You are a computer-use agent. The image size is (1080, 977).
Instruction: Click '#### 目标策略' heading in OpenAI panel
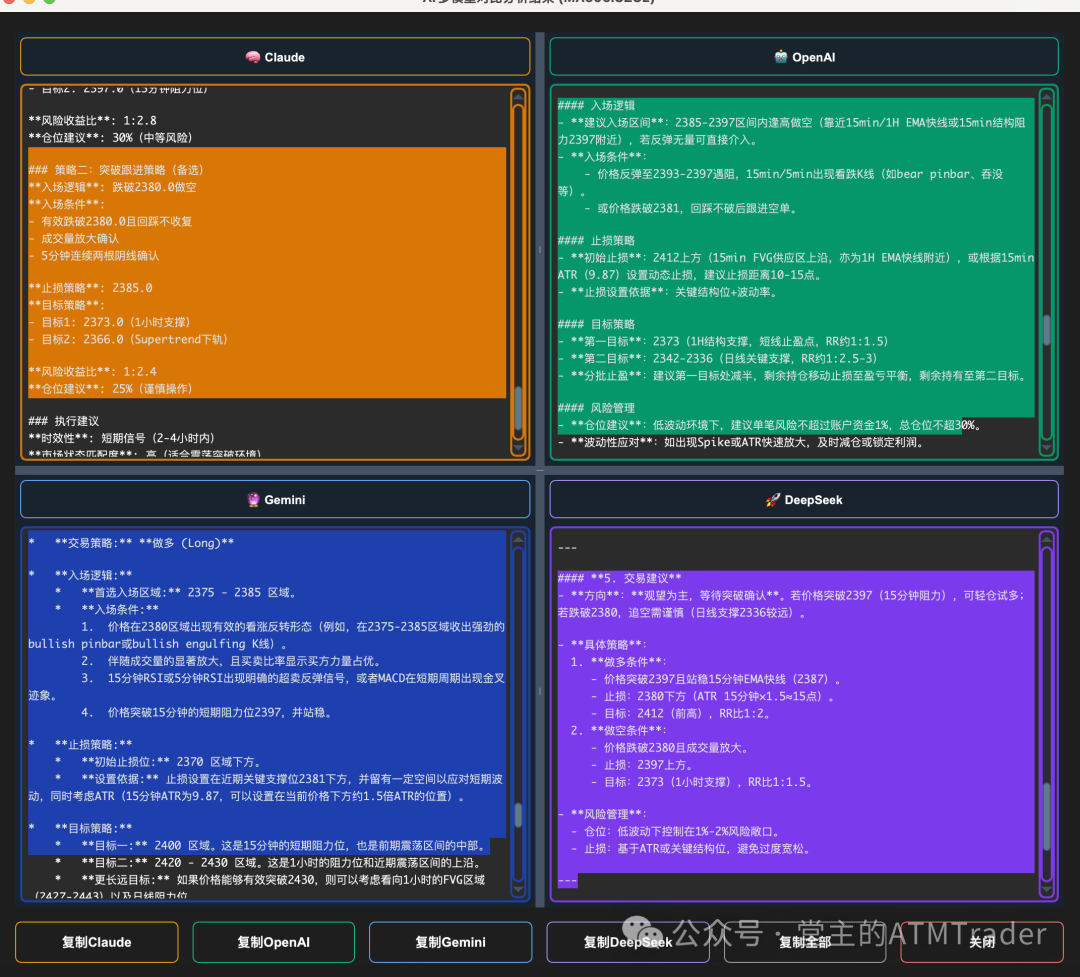[596, 324]
